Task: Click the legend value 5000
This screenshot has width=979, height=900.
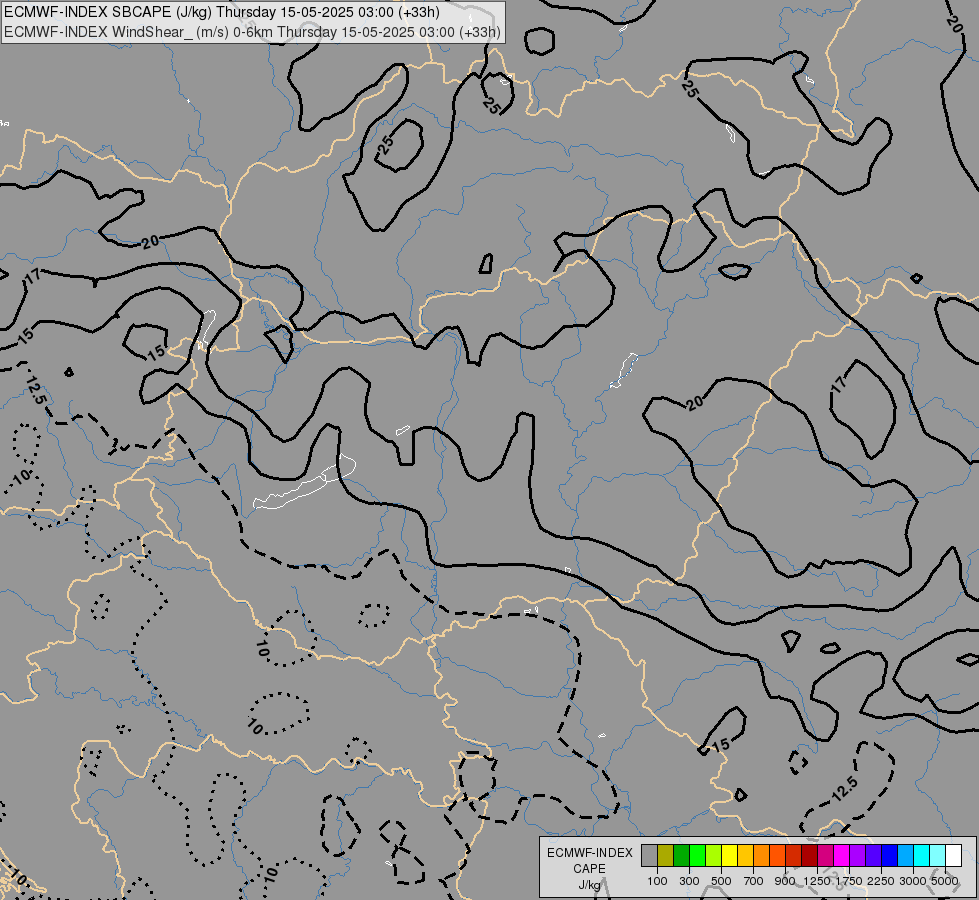Action: [x=945, y=881]
